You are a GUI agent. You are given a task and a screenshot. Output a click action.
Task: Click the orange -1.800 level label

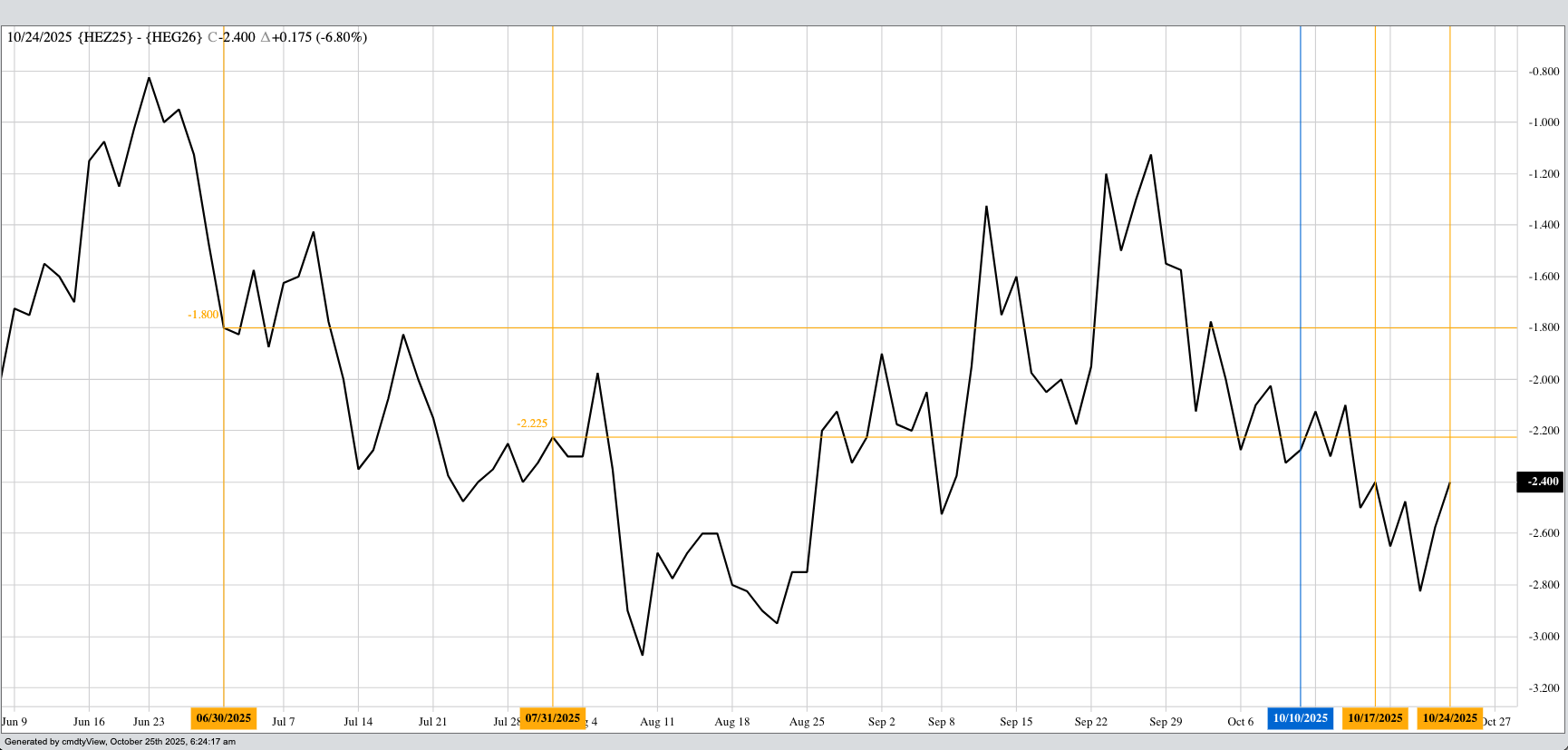pos(203,315)
